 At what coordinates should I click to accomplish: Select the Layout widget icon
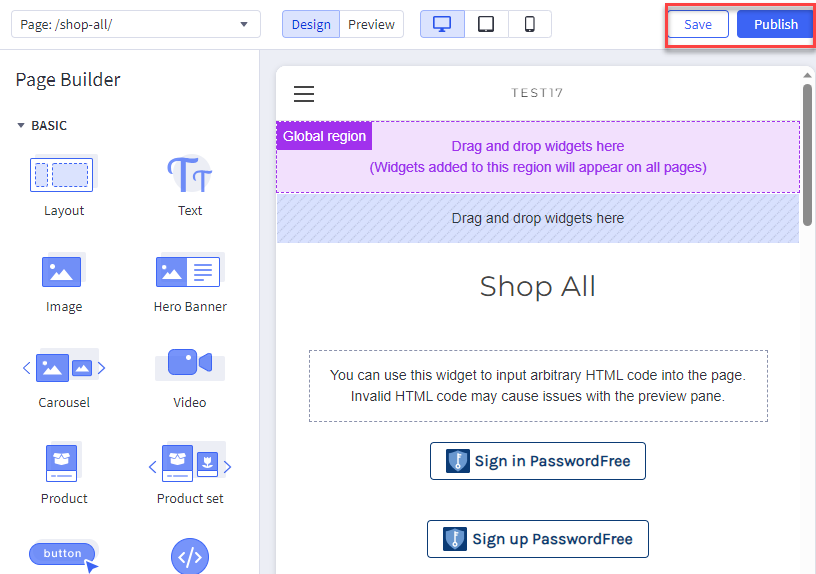point(62,175)
